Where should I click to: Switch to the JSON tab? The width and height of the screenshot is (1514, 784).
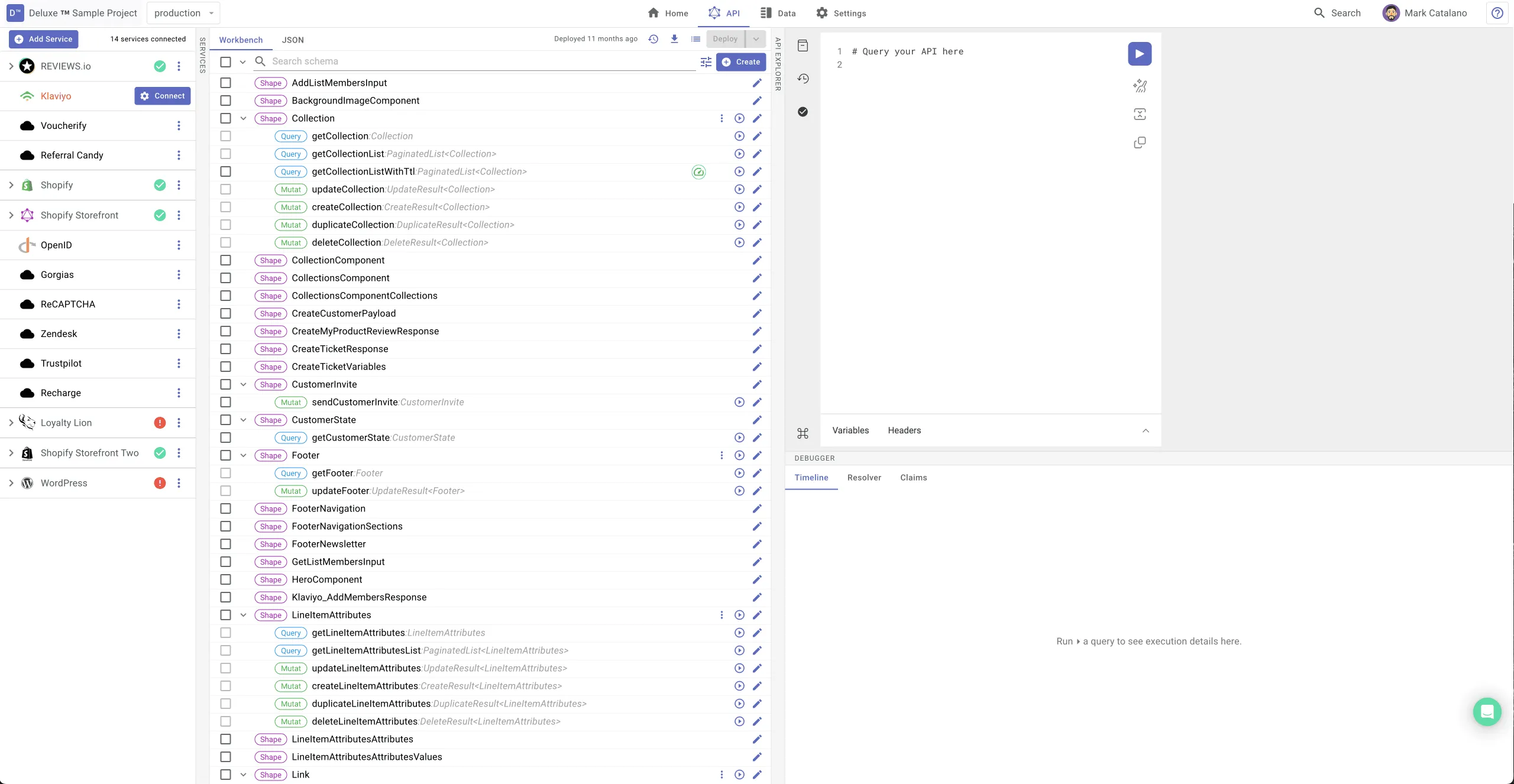[x=293, y=40]
